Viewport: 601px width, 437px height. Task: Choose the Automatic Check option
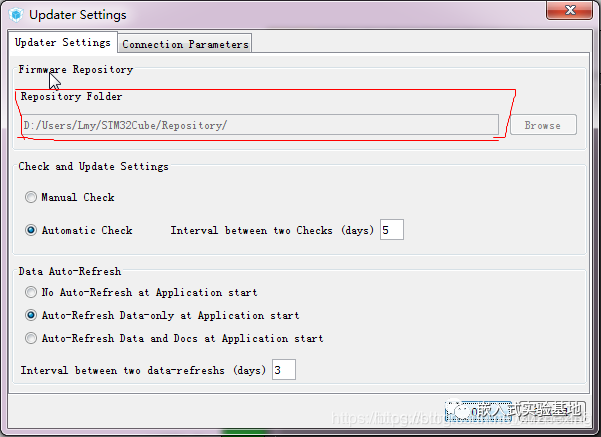(32, 230)
